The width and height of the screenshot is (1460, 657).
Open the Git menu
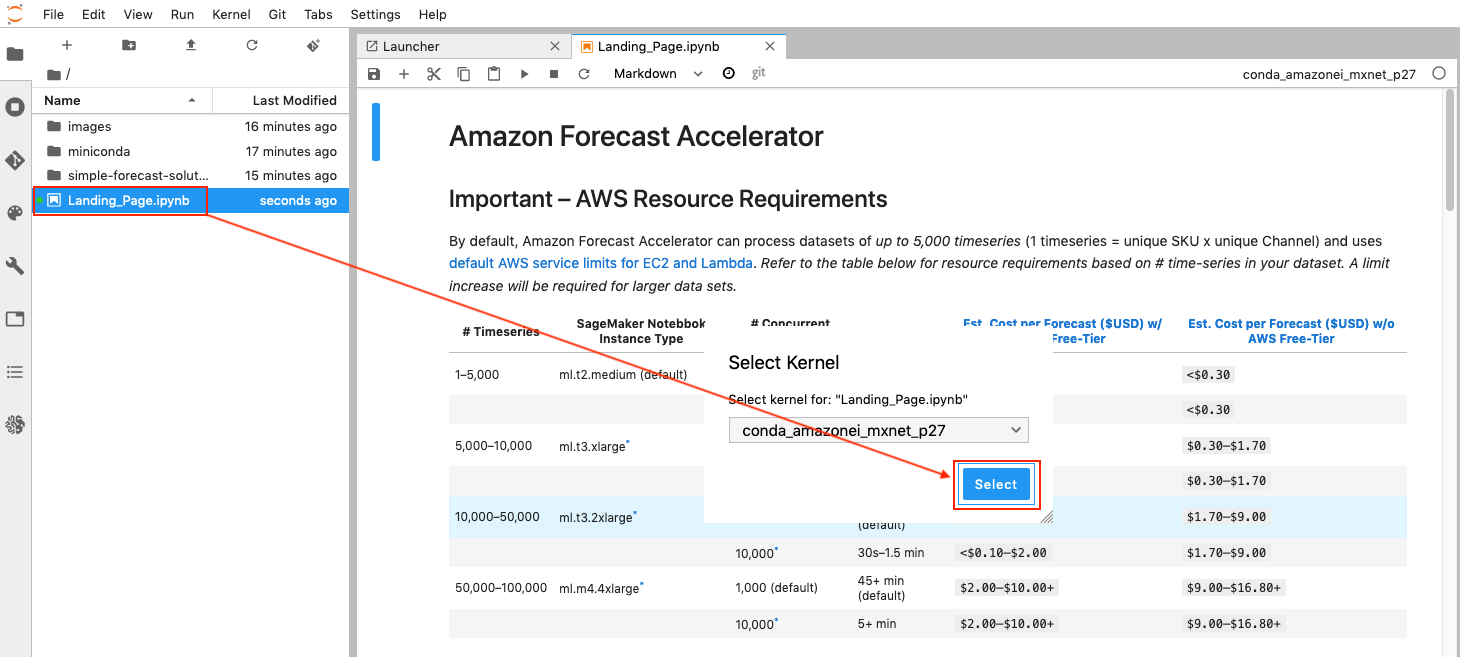(x=279, y=14)
